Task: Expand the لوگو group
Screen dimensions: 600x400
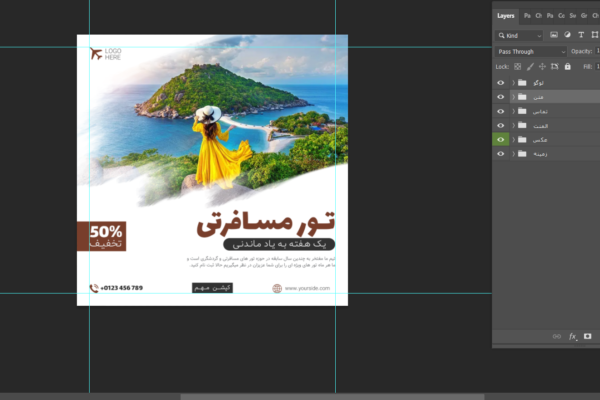Action: click(x=514, y=83)
